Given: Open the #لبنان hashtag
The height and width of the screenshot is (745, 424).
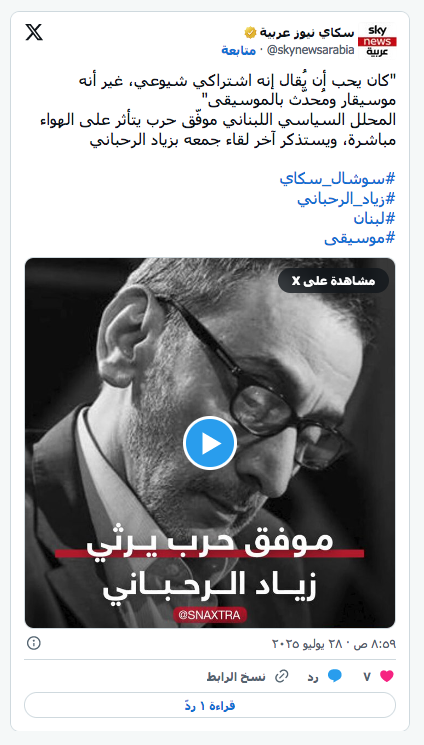Looking at the screenshot, I should pos(375,219).
